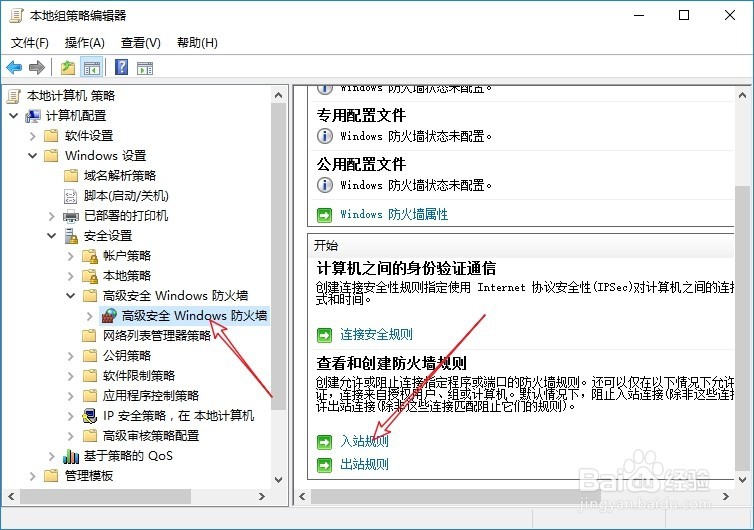The width and height of the screenshot is (754, 530).
Task: Click the 本地计算机 策略 scroll icon
Action: point(14,96)
